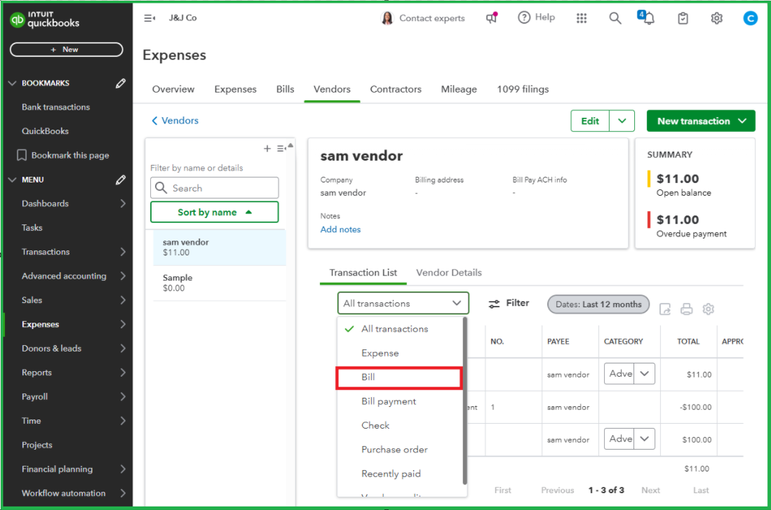The height and width of the screenshot is (510, 771).
Task: Click the Add notes link
Action: tap(340, 229)
